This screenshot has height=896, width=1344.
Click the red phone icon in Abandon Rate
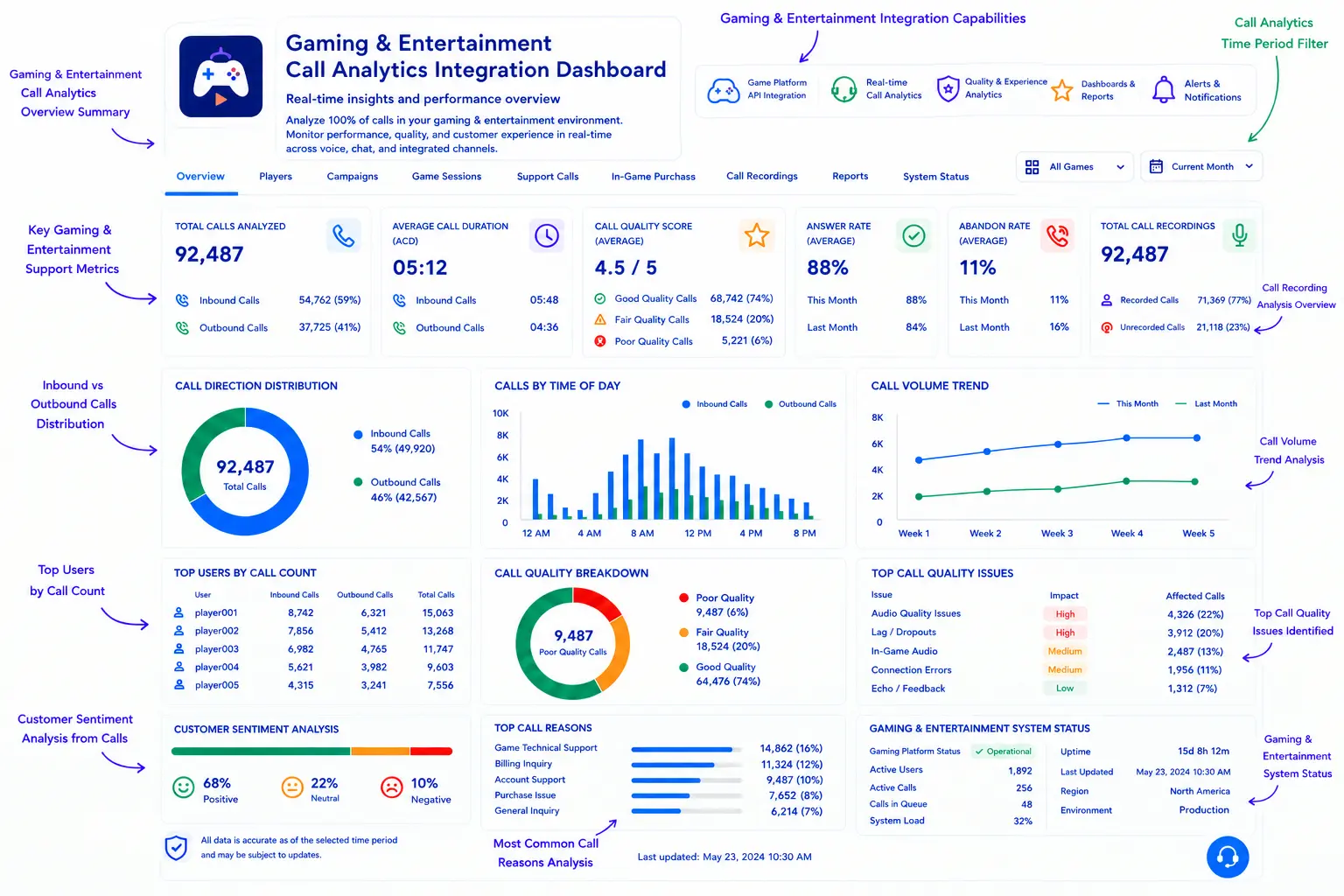[x=1057, y=235]
